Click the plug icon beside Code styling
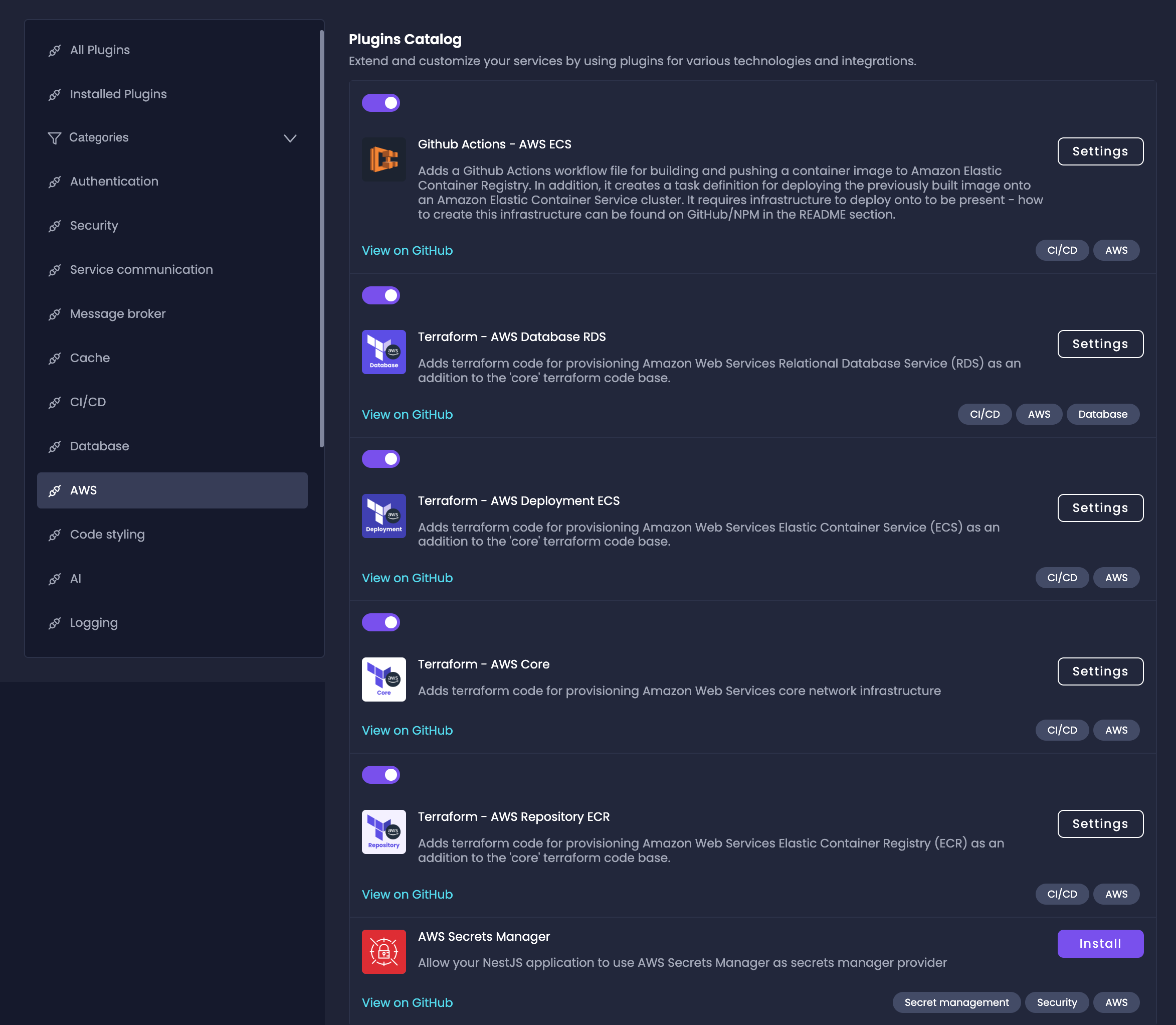Viewport: 1176px width, 1025px height. point(54,535)
